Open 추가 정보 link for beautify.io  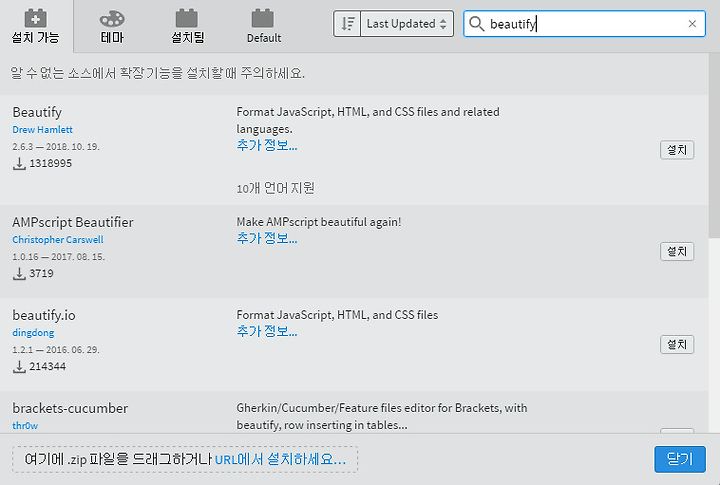pos(267,331)
